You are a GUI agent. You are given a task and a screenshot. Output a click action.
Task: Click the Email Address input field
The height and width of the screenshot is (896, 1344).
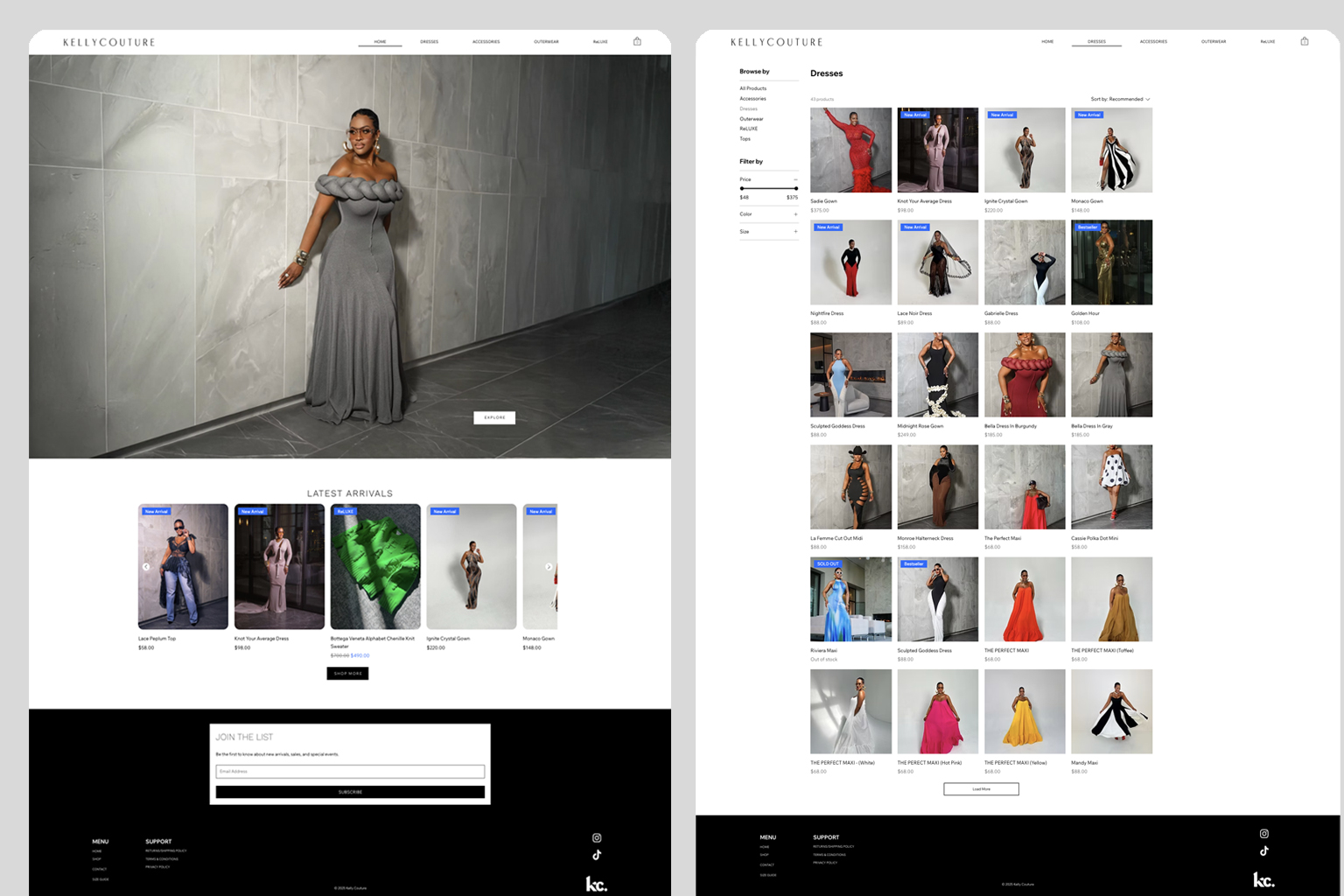pos(349,771)
